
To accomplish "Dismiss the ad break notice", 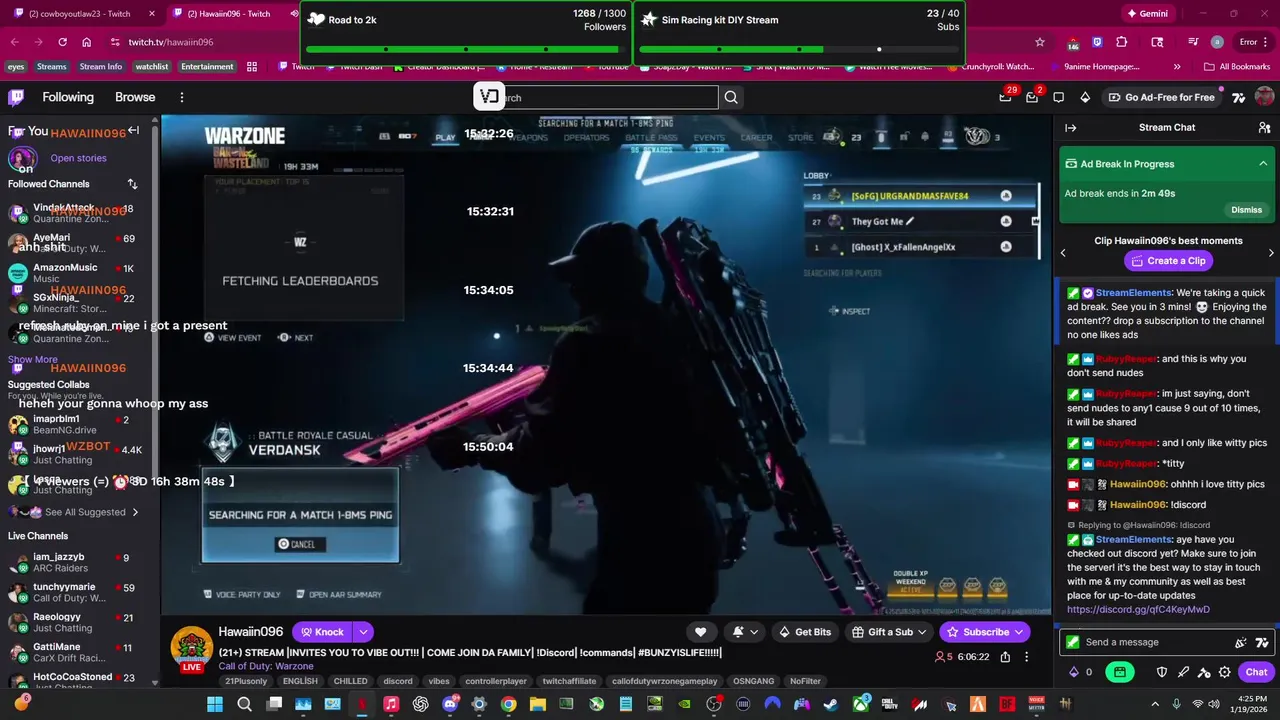I will [1246, 210].
